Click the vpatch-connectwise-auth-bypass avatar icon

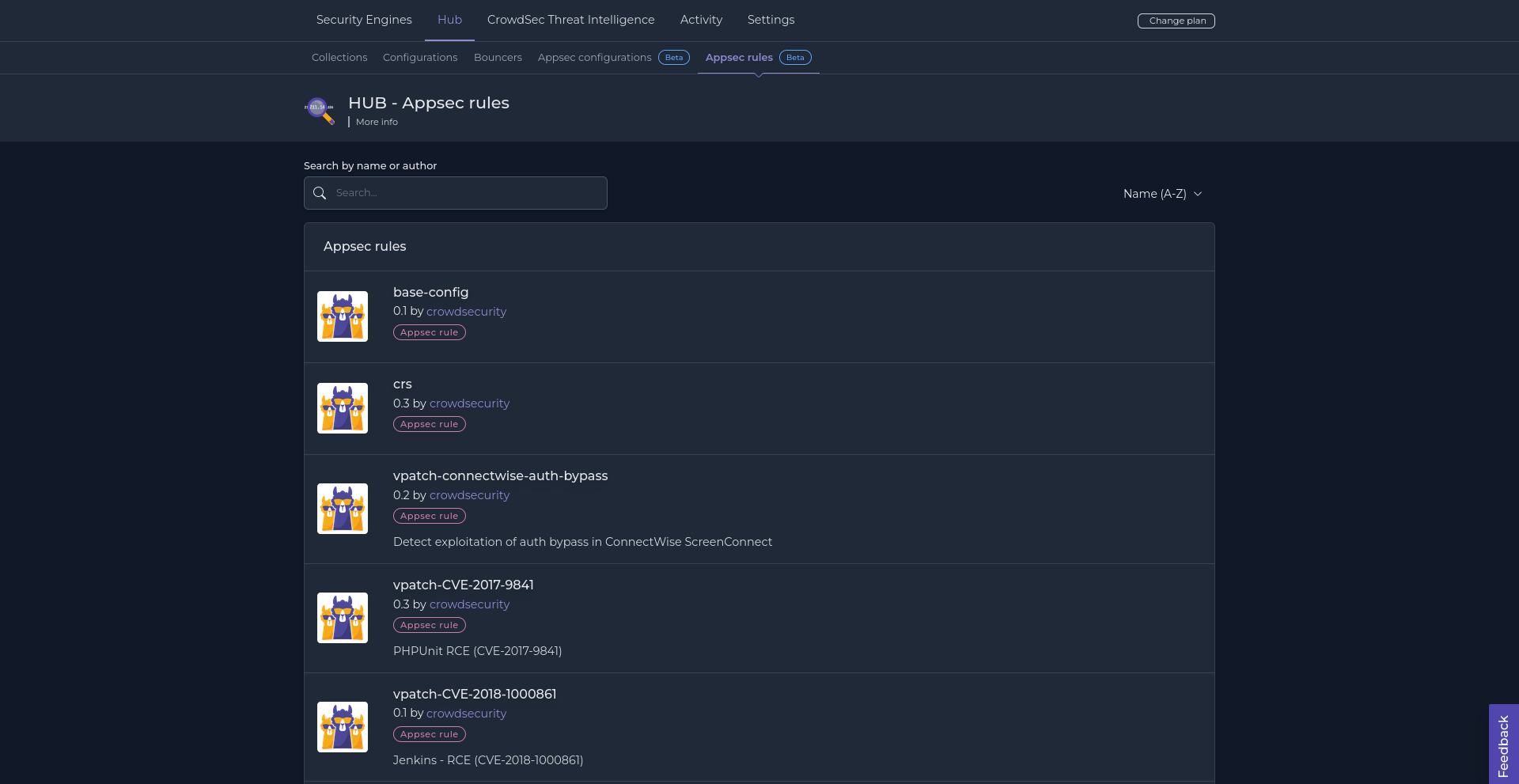tap(343, 509)
